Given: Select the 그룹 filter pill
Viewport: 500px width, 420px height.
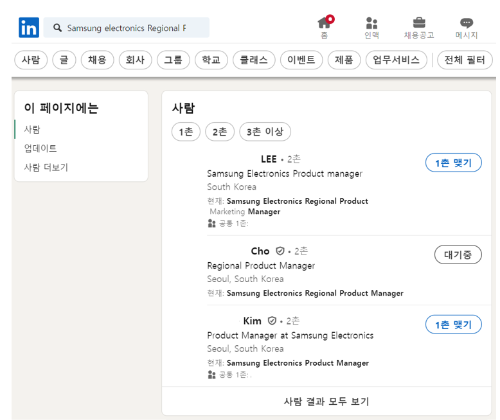Looking at the screenshot, I should tap(173, 60).
